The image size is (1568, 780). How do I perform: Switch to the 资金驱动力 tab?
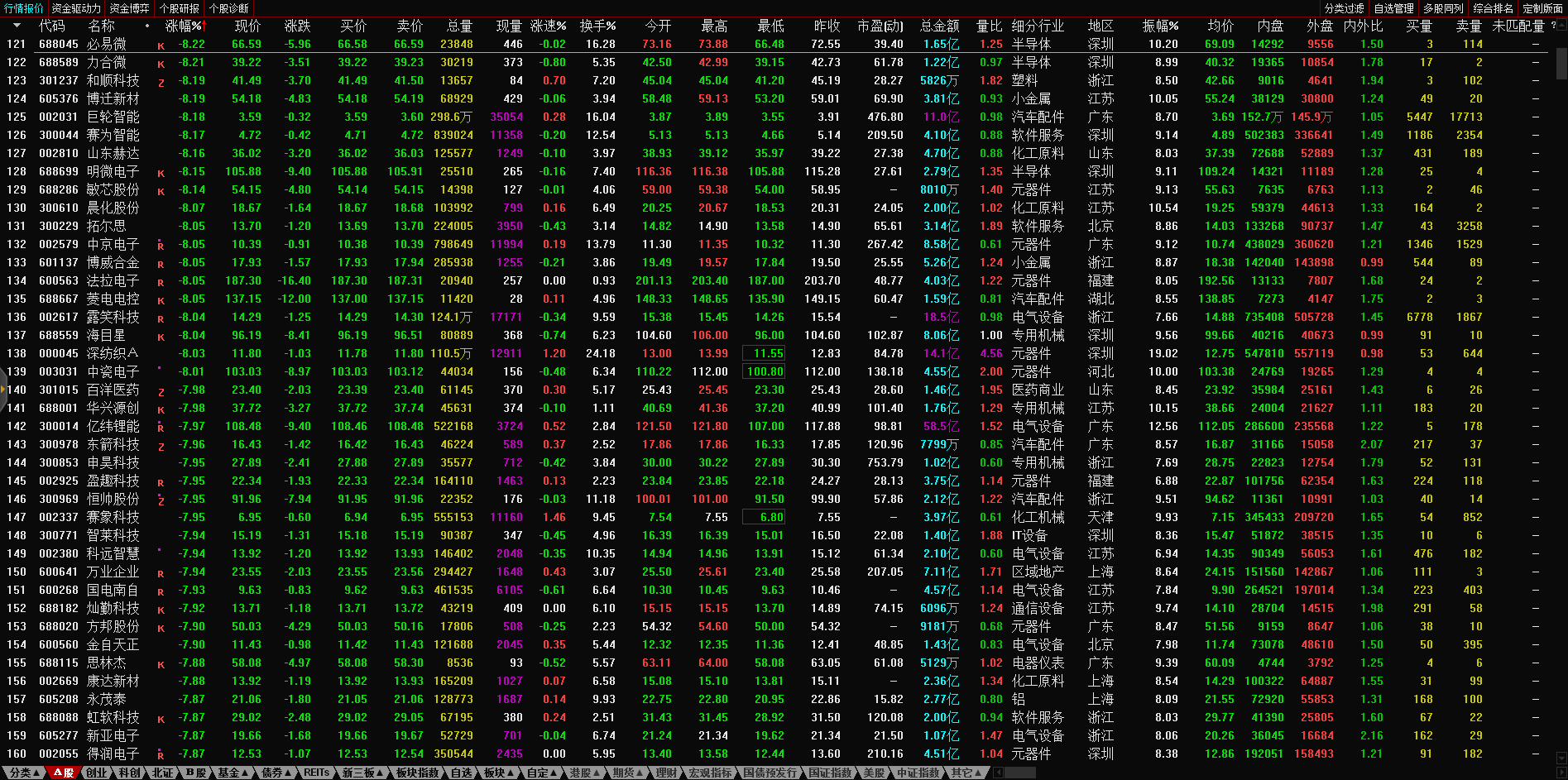(x=76, y=8)
